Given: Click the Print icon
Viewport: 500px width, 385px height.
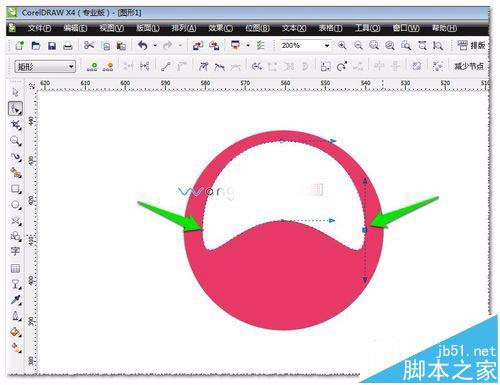Looking at the screenshot, I should click(x=68, y=46).
